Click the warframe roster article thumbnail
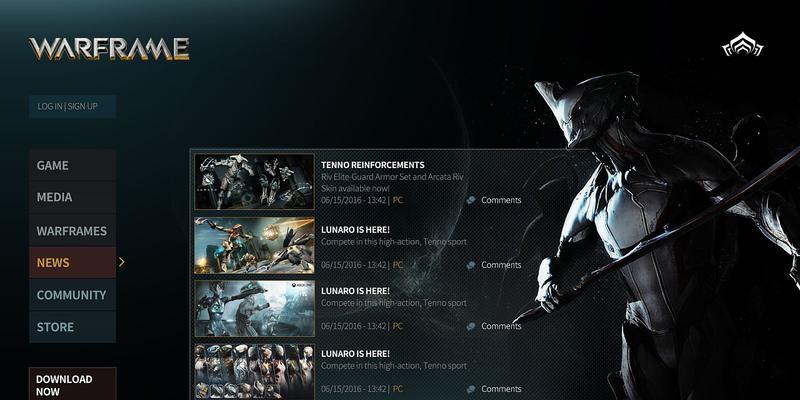The width and height of the screenshot is (800, 400). pyautogui.click(x=254, y=372)
